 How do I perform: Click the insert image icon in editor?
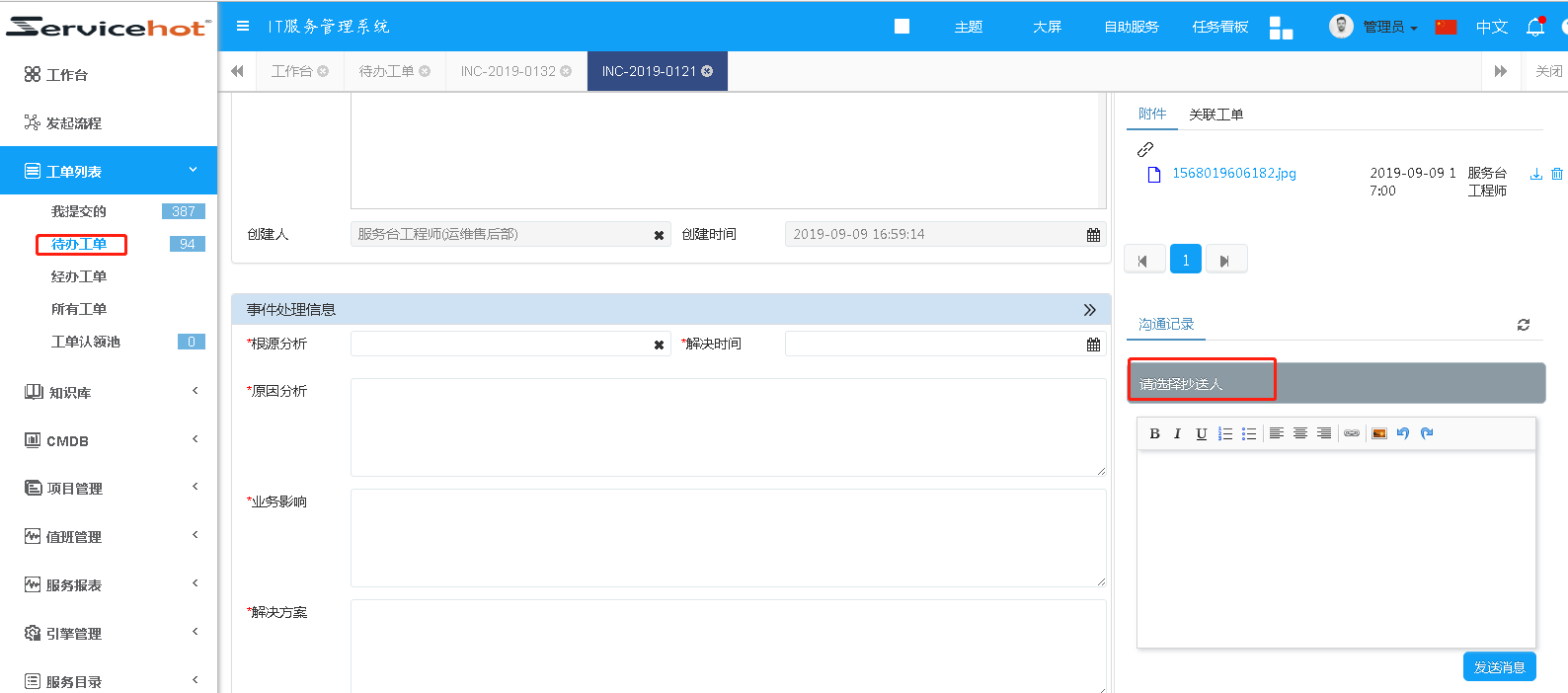pos(1379,433)
